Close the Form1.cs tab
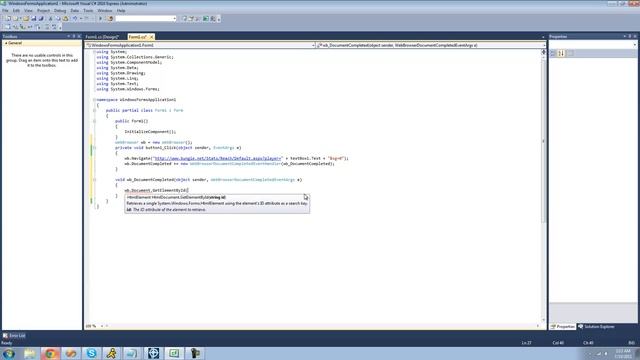The width and height of the screenshot is (640, 360). pos(151,37)
